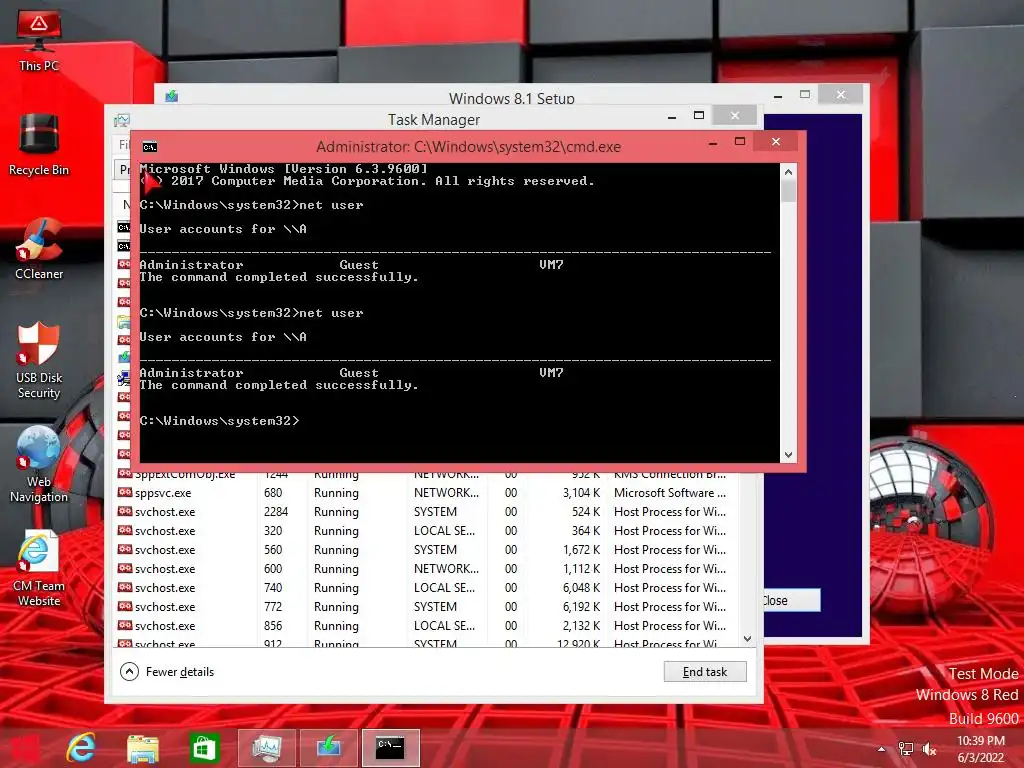Image resolution: width=1024 pixels, height=768 pixels.
Task: Close the Administrator cmd.exe window
Action: 776,142
